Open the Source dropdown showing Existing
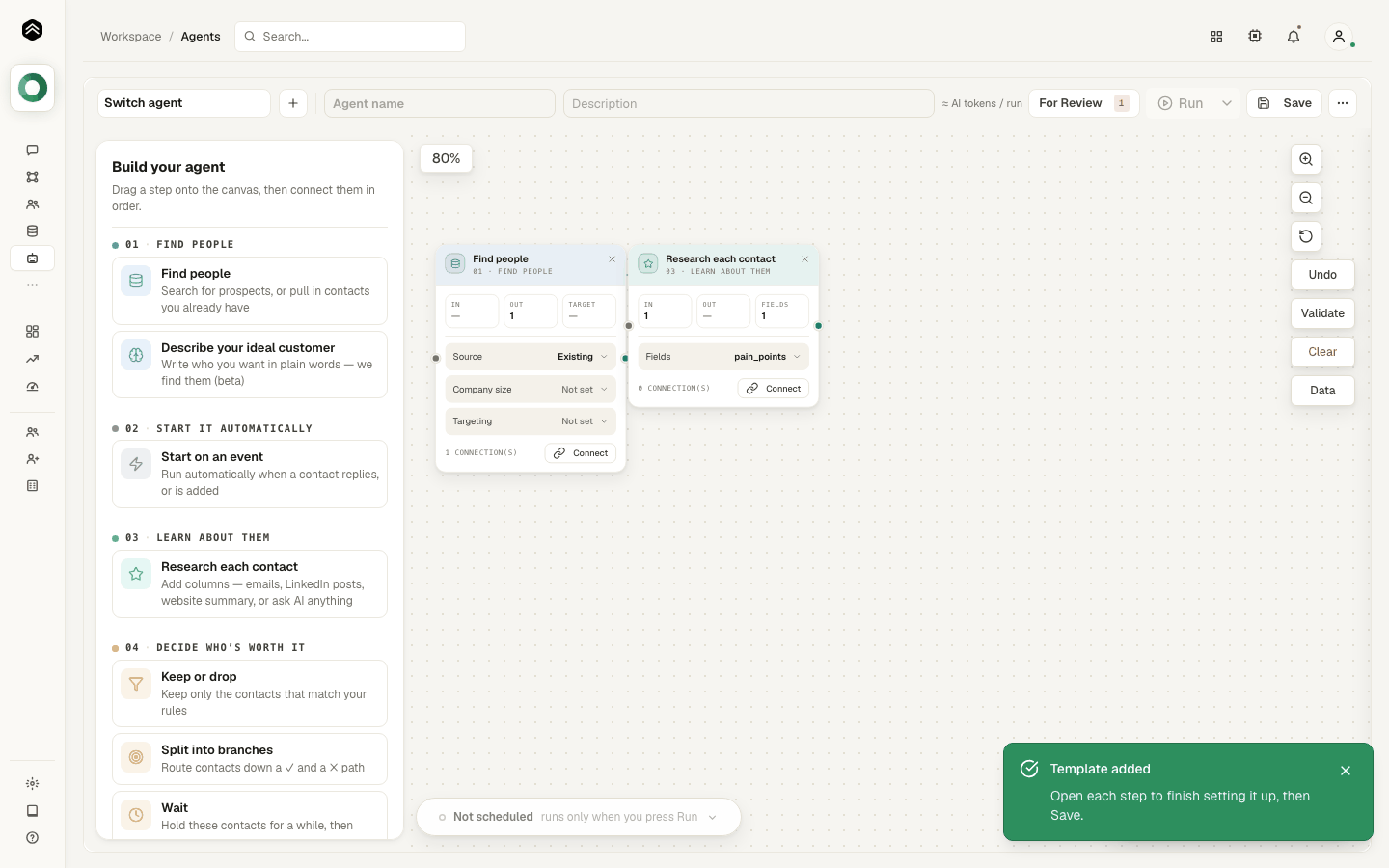1389x868 pixels. point(531,357)
